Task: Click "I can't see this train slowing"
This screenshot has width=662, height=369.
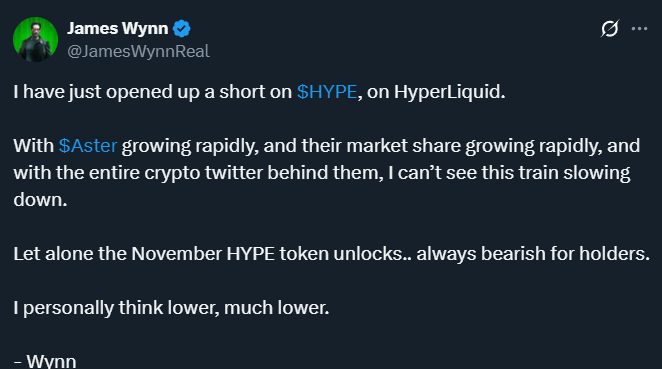Action: pyautogui.click(x=509, y=173)
